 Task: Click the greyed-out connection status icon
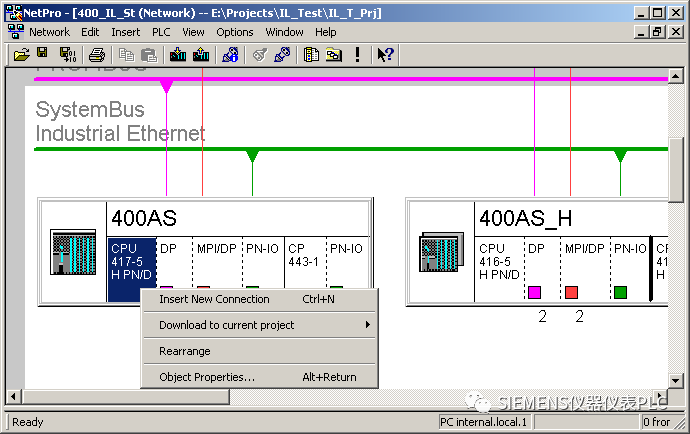point(260,55)
